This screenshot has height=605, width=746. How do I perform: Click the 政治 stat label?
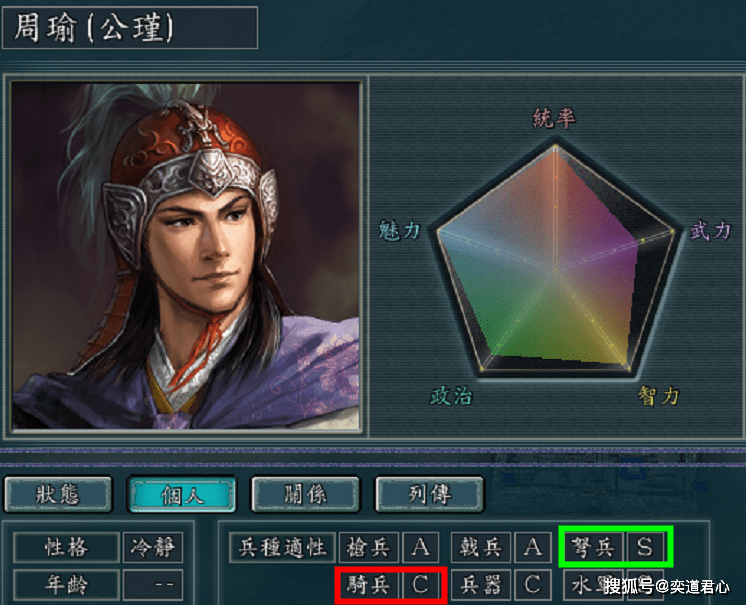tap(451, 396)
